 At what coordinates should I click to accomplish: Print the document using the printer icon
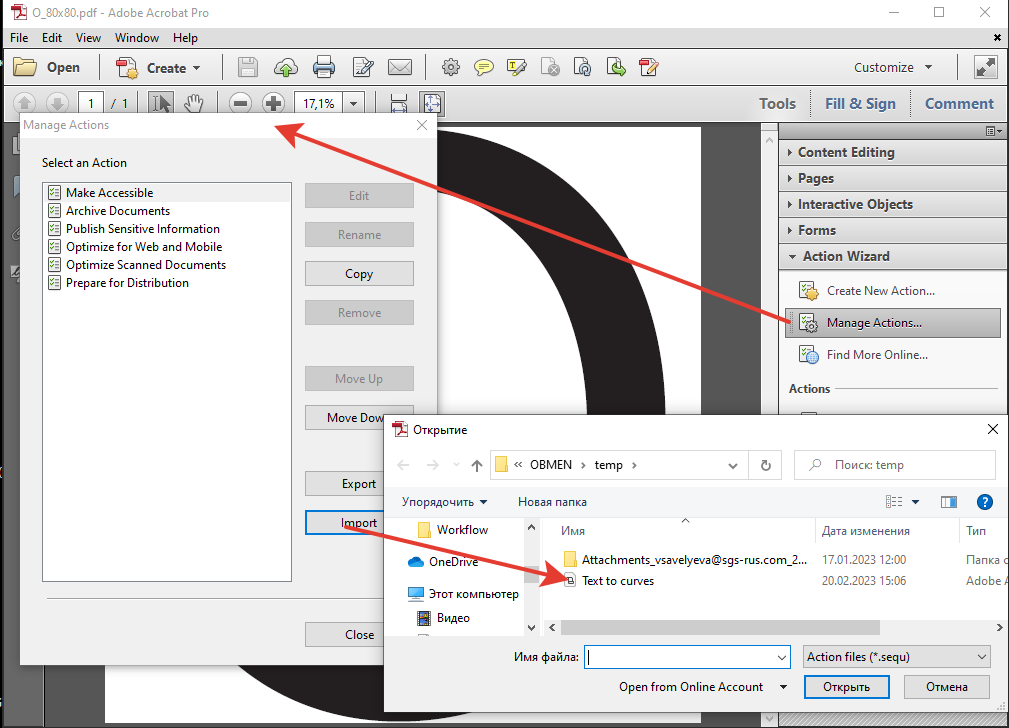324,67
